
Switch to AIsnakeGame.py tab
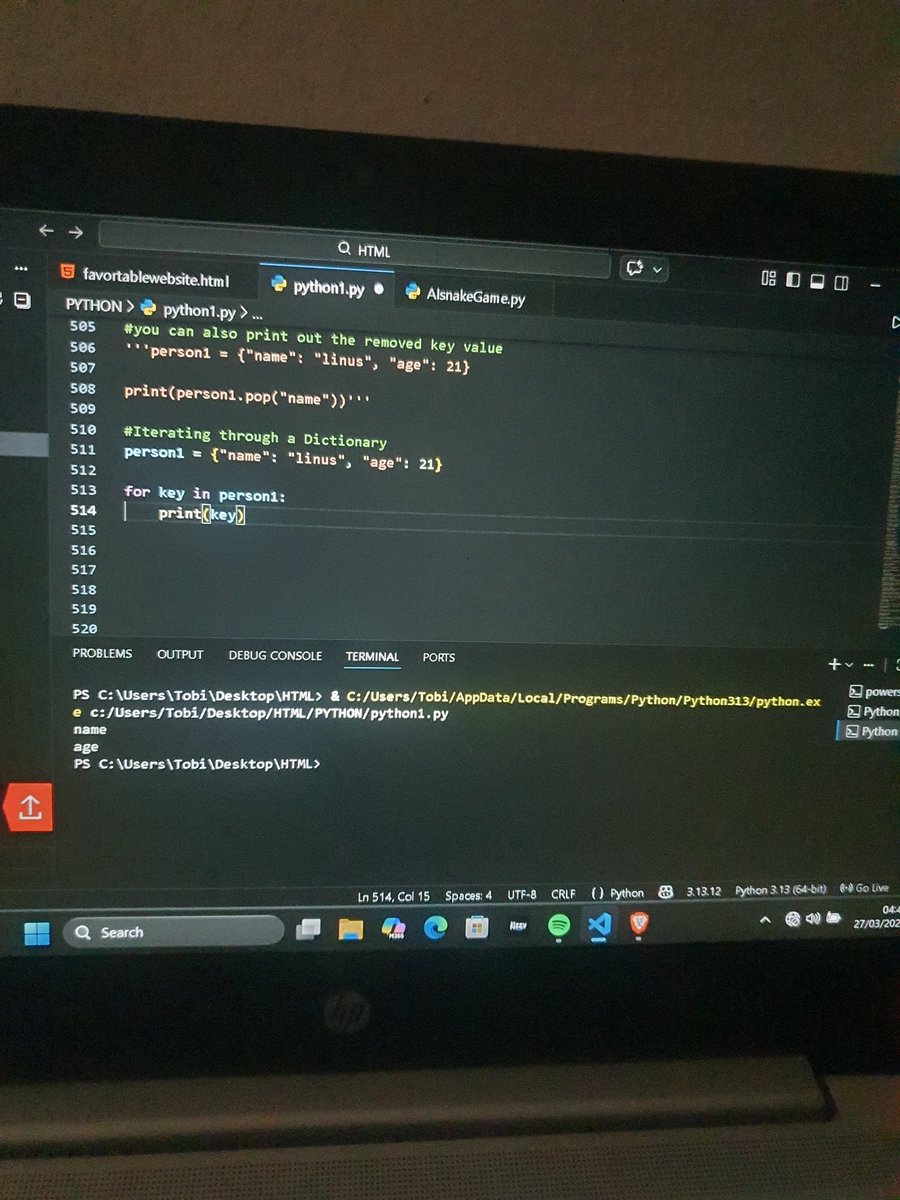[466, 296]
